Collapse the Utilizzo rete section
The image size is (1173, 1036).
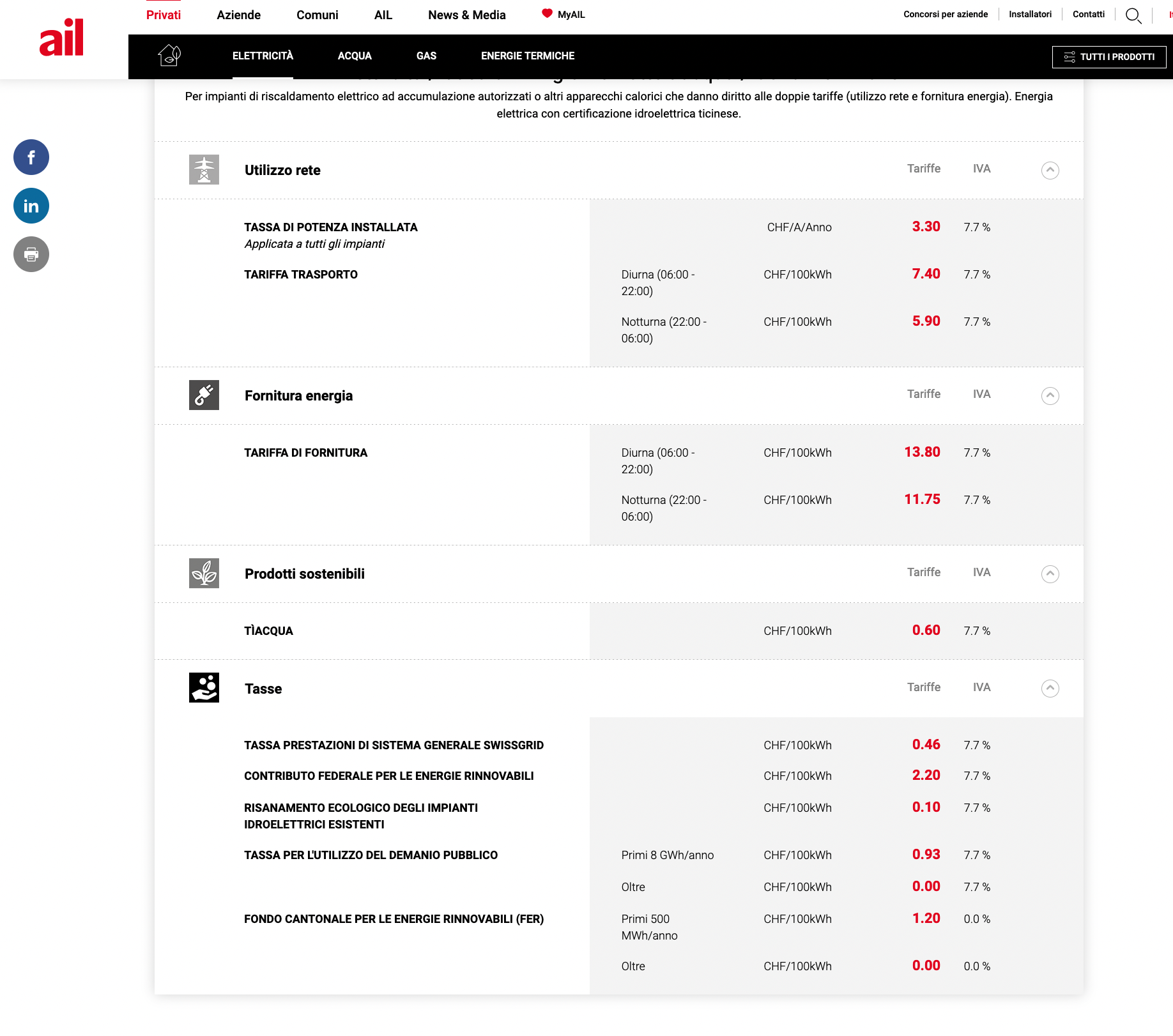1050,171
